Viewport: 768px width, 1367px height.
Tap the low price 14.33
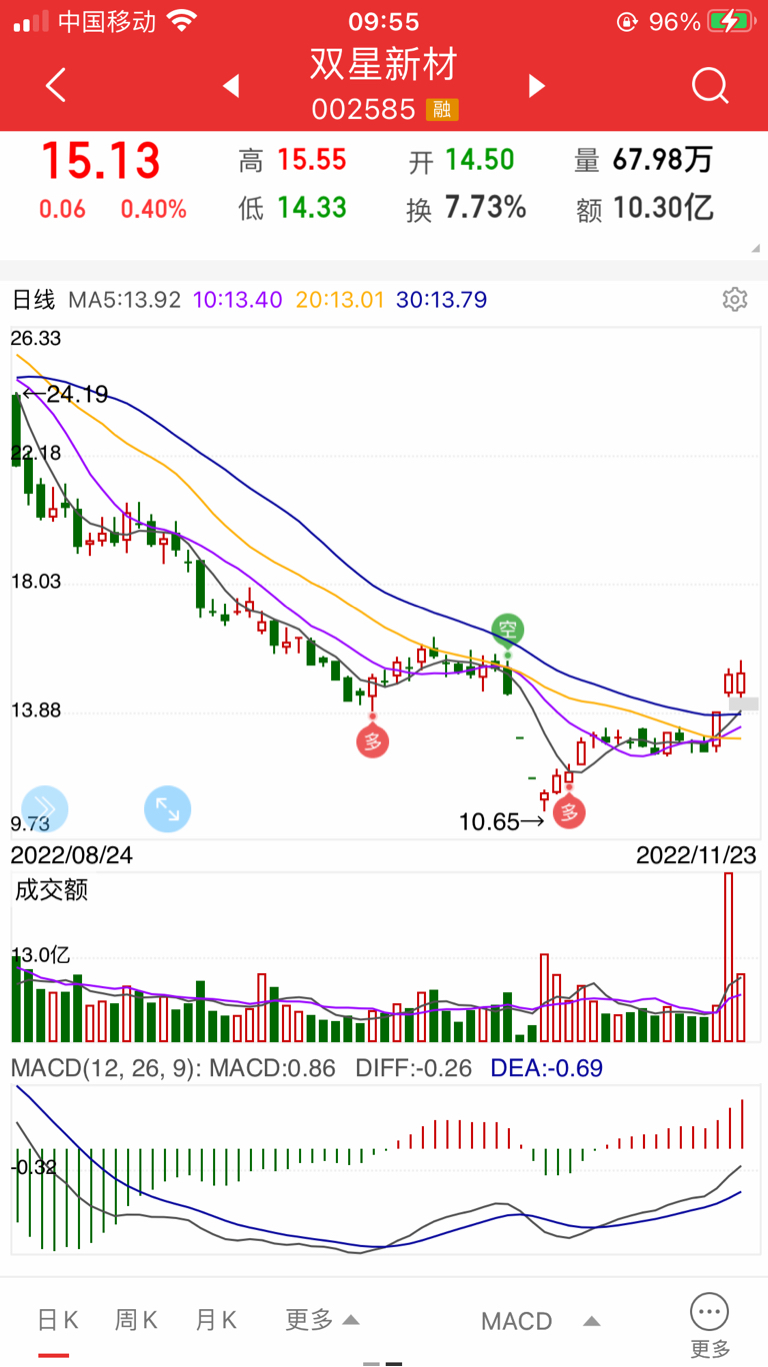coord(312,208)
